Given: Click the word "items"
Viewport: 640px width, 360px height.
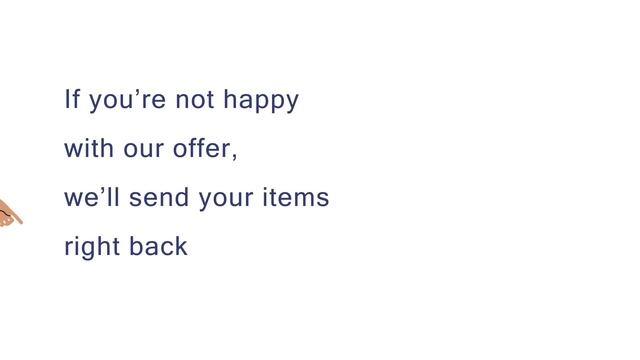Looking at the screenshot, I should (296, 197).
